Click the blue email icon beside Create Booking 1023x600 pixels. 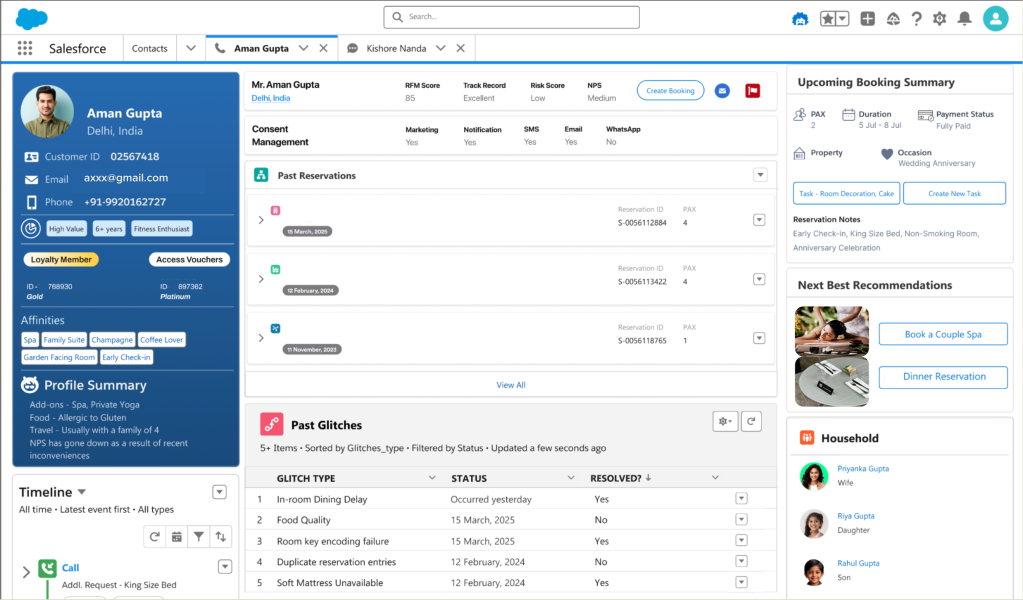pos(722,91)
